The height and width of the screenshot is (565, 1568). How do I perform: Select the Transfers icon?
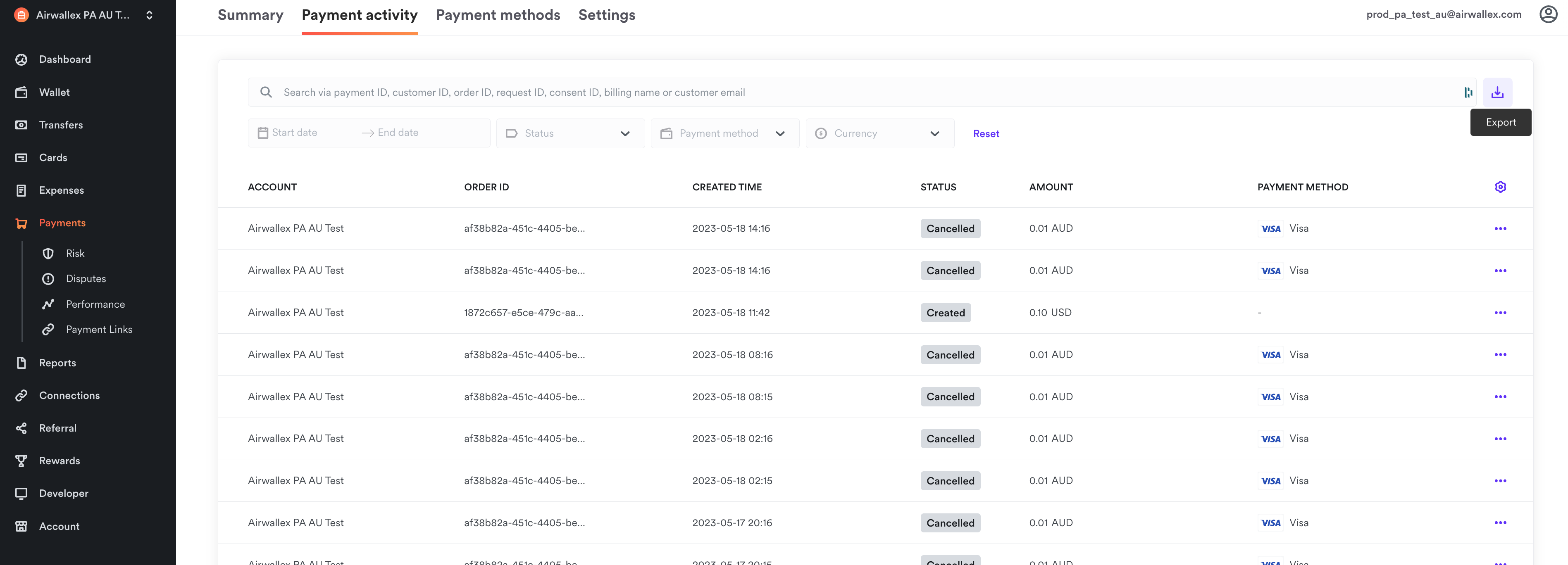click(x=22, y=125)
